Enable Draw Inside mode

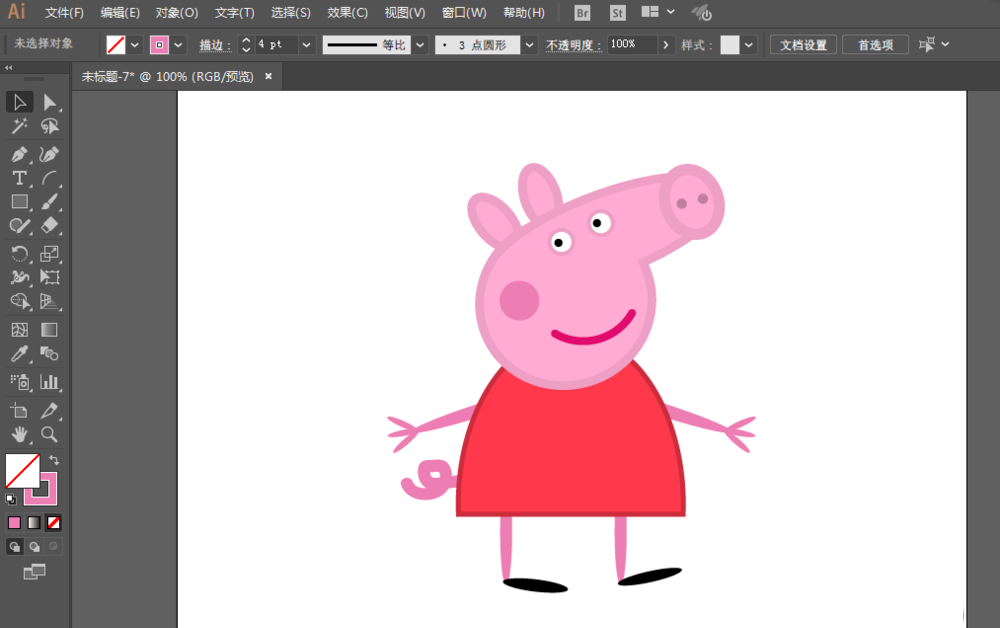(54, 546)
